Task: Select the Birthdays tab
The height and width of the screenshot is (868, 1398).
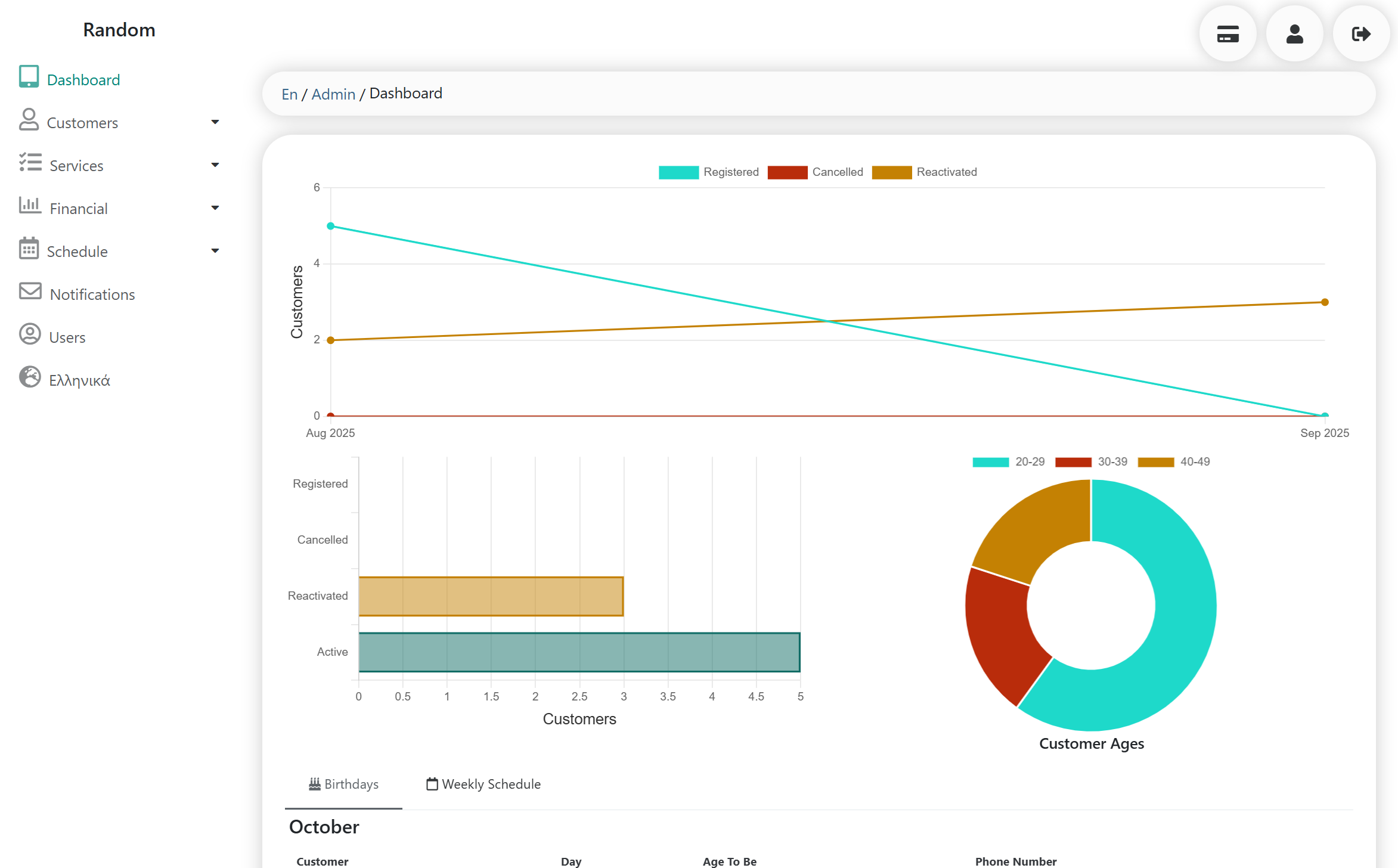Action: click(x=343, y=785)
